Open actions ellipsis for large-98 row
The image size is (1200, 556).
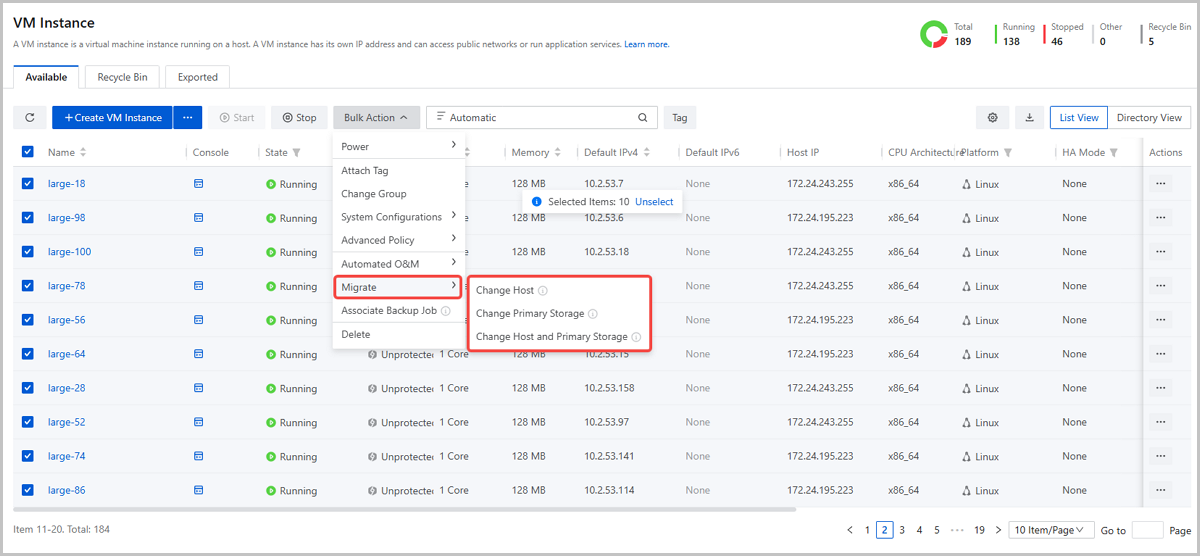point(1160,218)
